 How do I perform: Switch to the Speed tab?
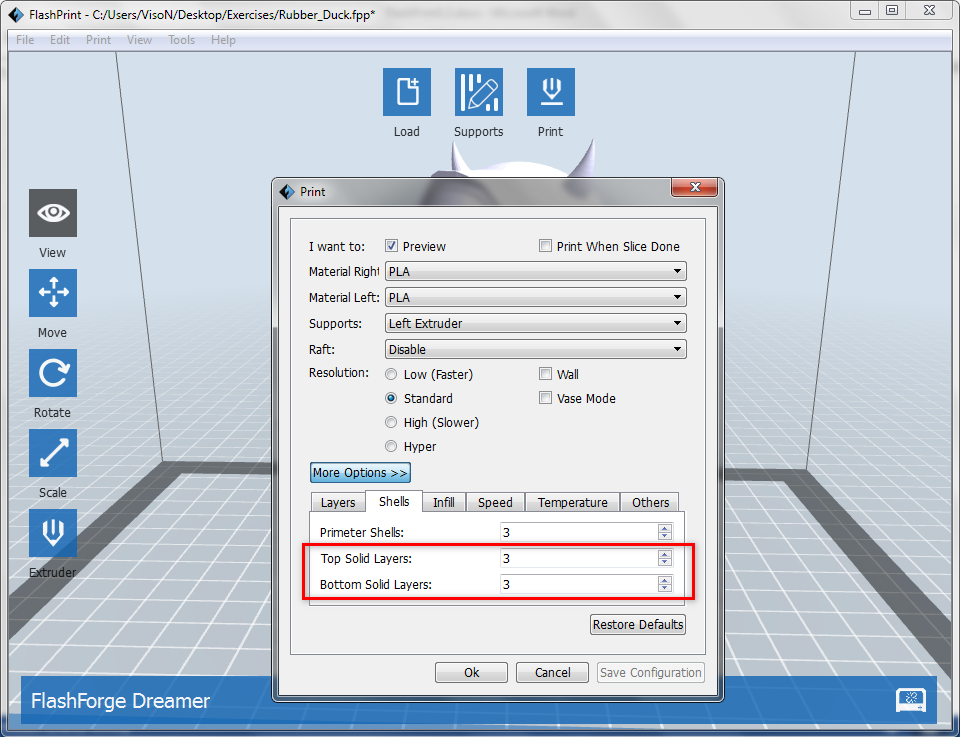(495, 503)
